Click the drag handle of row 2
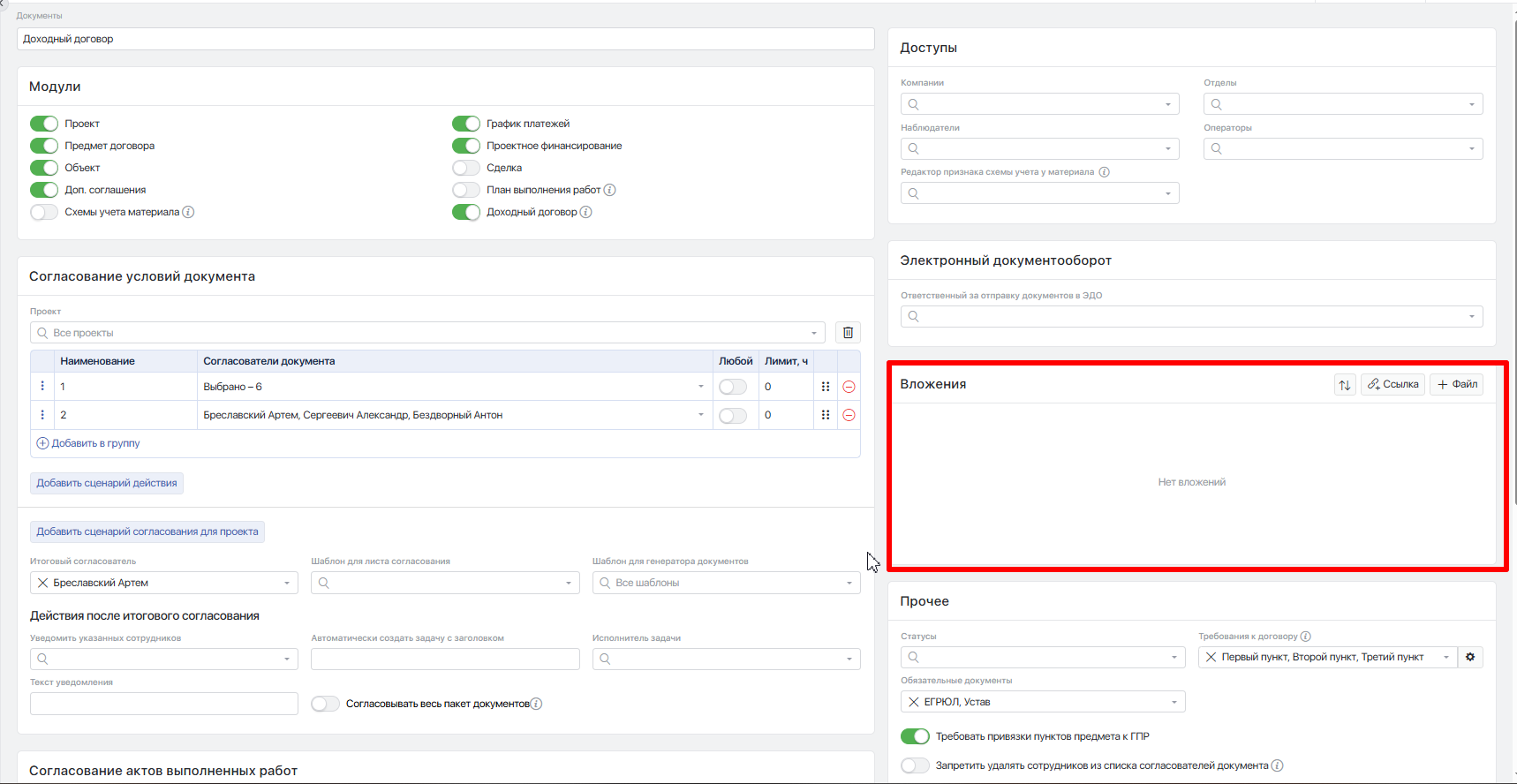The width and height of the screenshot is (1517, 784). pyautogui.click(x=826, y=415)
